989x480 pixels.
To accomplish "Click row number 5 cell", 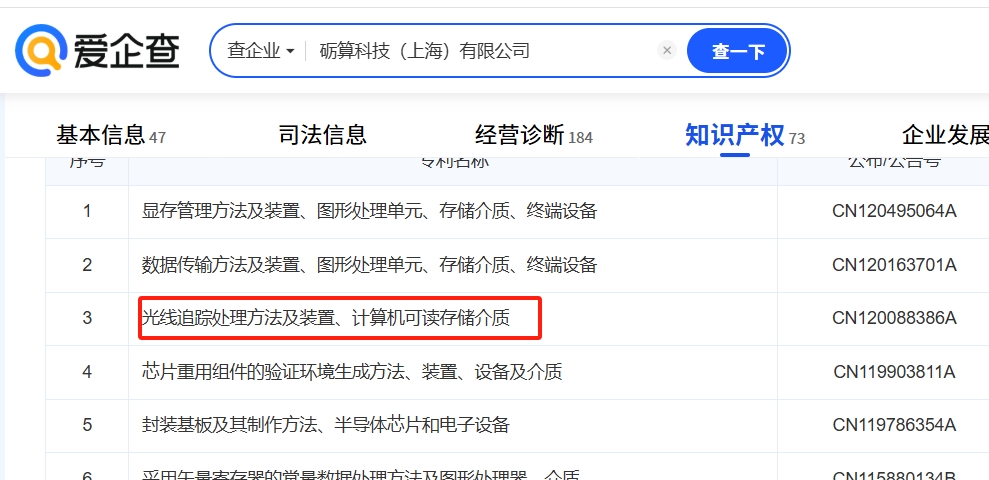I will click(87, 425).
